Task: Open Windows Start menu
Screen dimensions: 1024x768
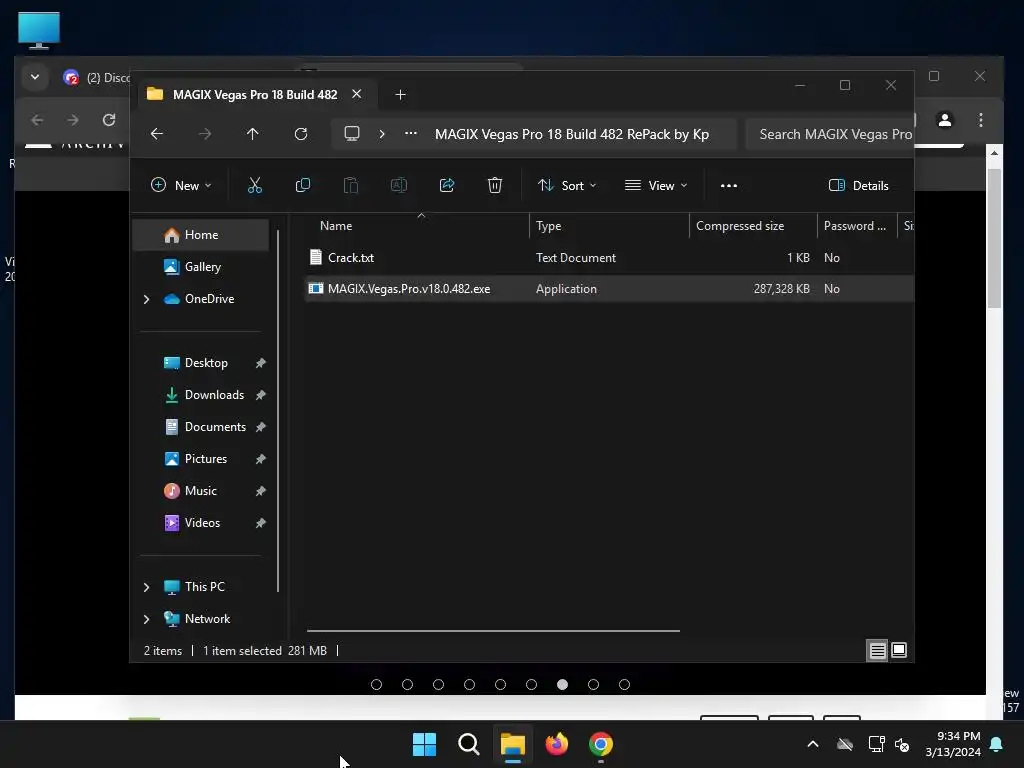Action: coord(424,744)
